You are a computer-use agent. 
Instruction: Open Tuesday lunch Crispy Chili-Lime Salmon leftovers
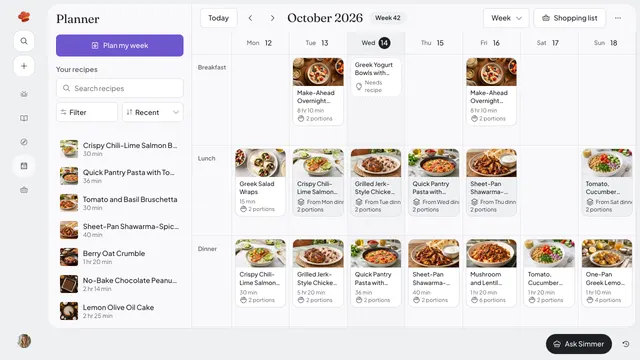pos(318,182)
